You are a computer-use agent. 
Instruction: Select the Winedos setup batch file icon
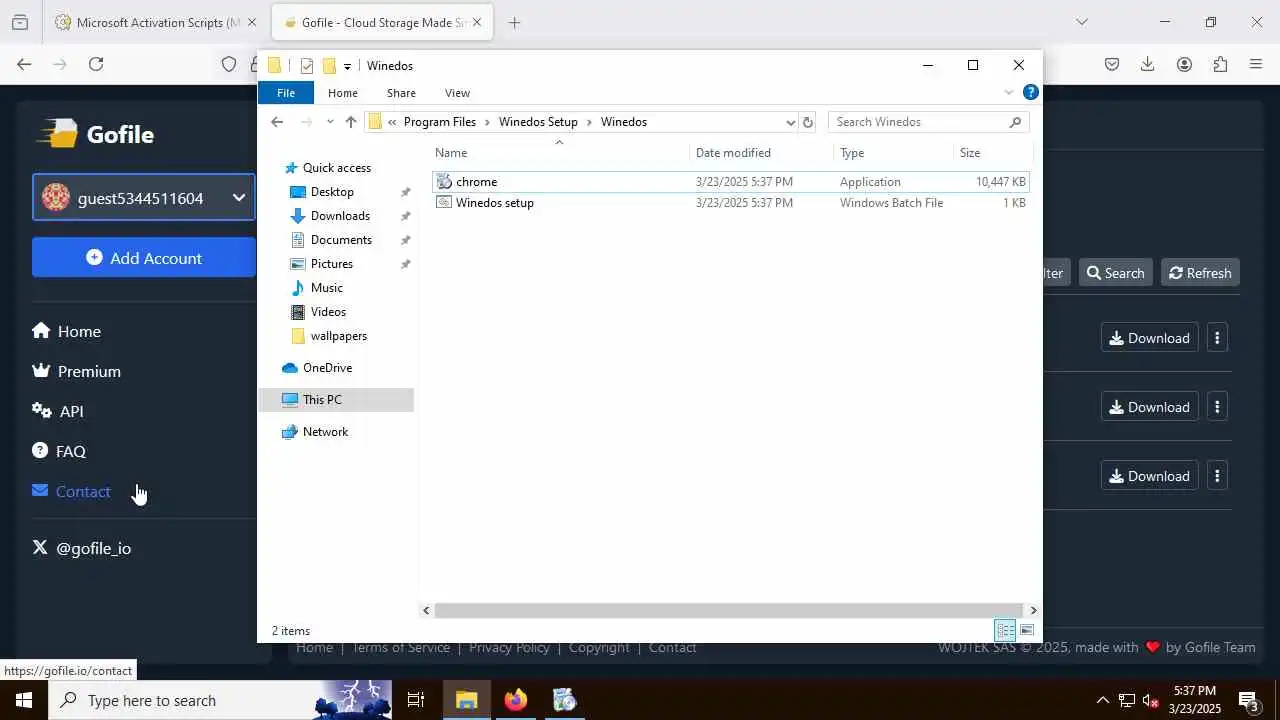(x=444, y=203)
